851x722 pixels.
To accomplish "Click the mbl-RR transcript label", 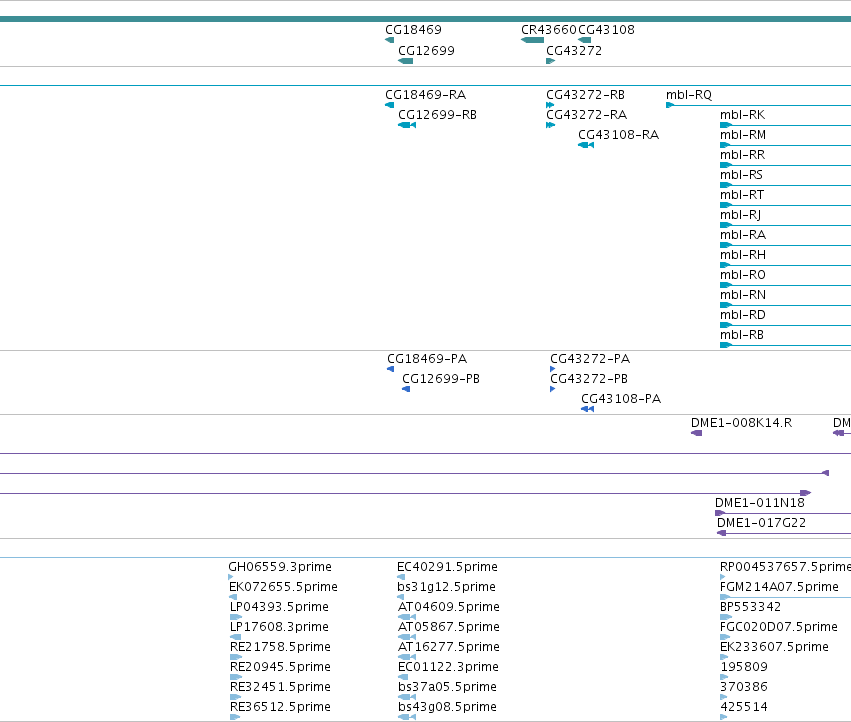I will [x=742, y=155].
